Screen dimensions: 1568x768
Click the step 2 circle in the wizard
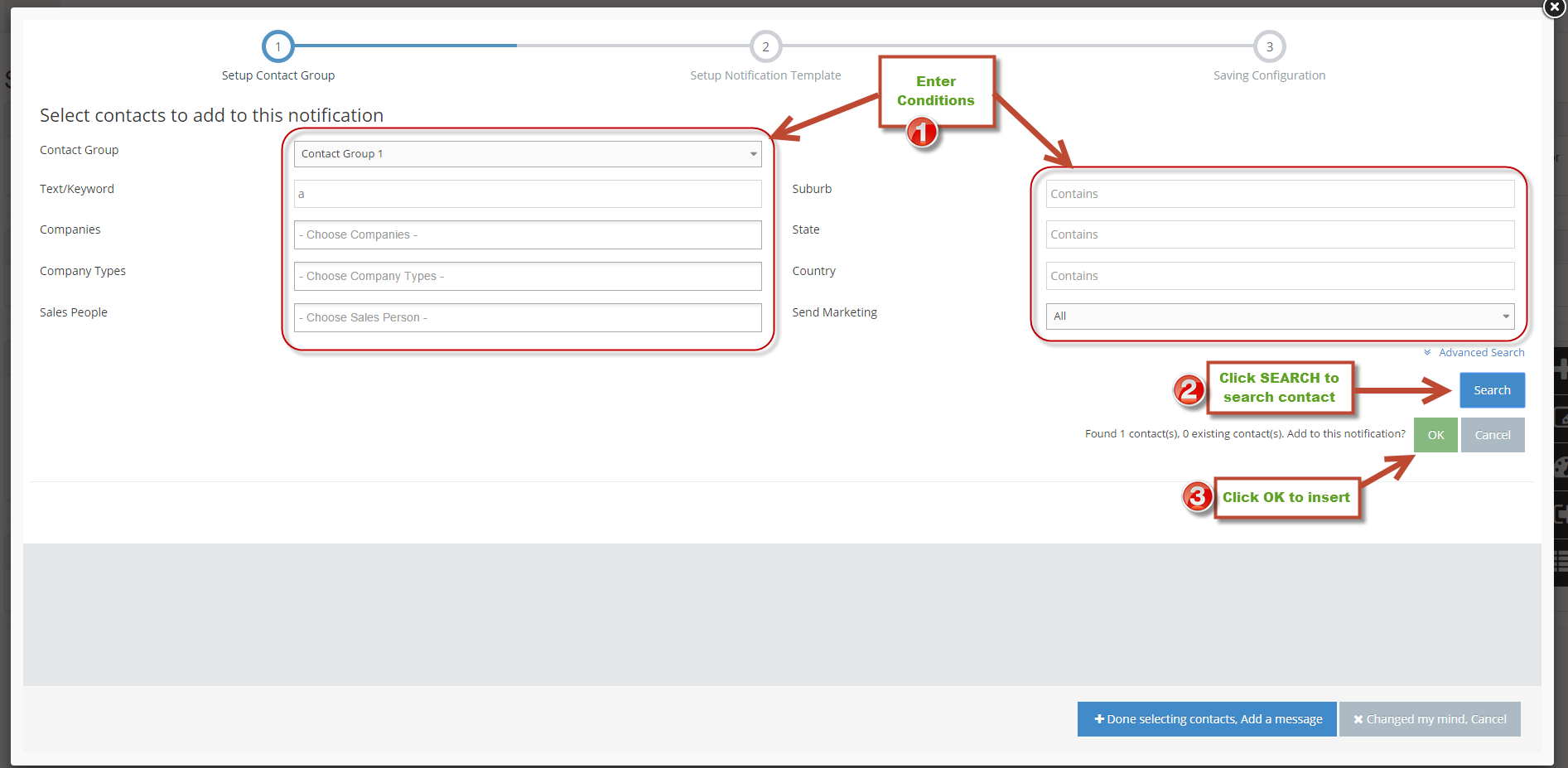pyautogui.click(x=765, y=46)
